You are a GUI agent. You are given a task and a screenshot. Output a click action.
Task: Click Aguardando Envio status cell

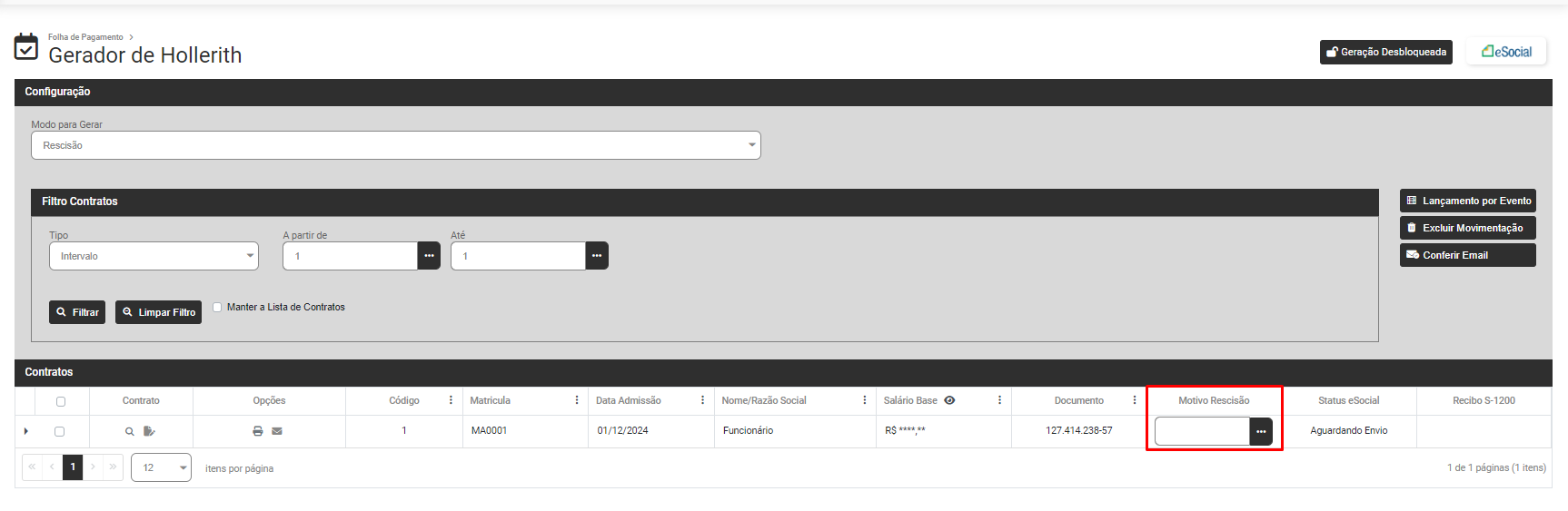pyautogui.click(x=1349, y=430)
